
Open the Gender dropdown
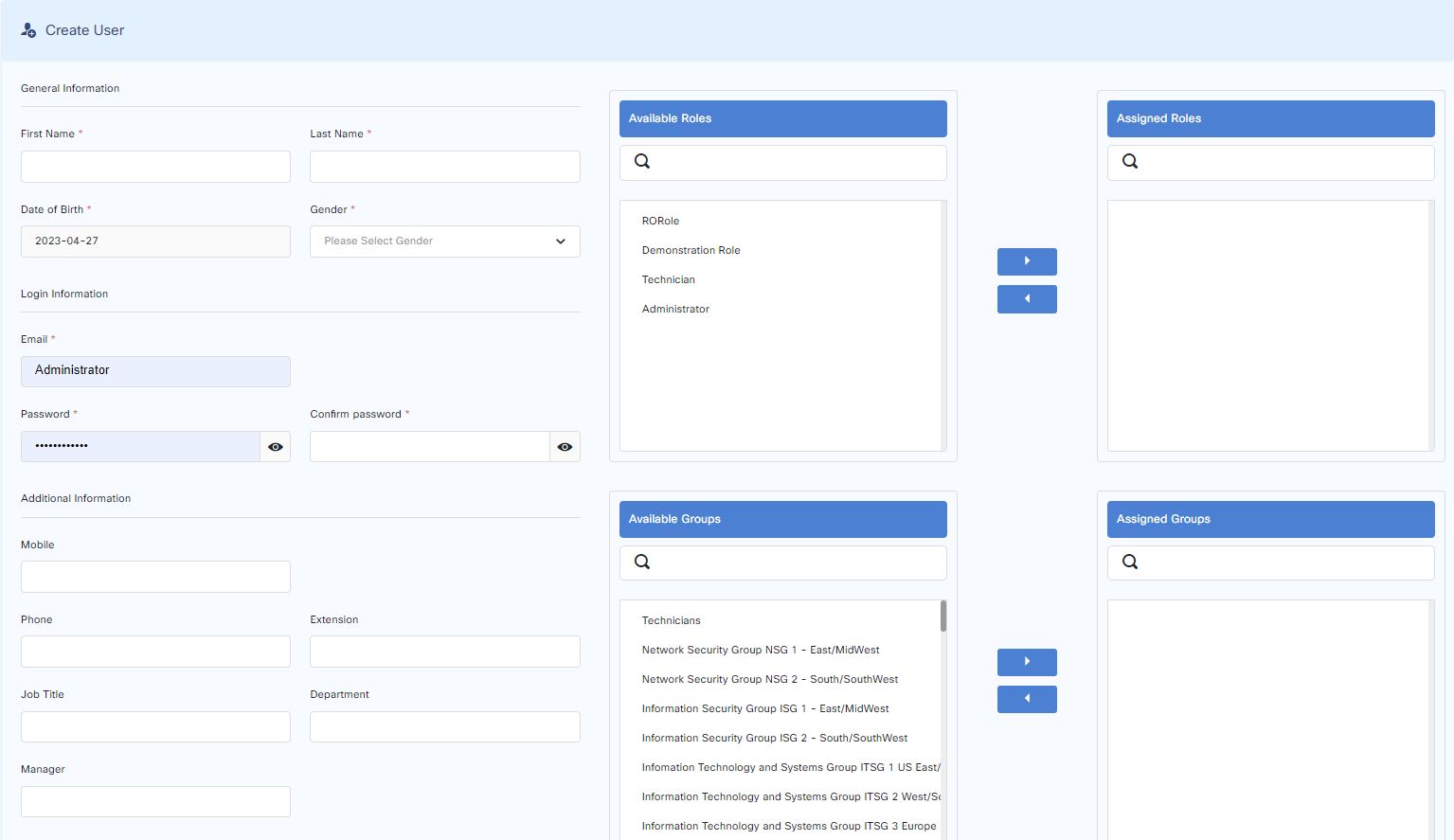(x=445, y=241)
